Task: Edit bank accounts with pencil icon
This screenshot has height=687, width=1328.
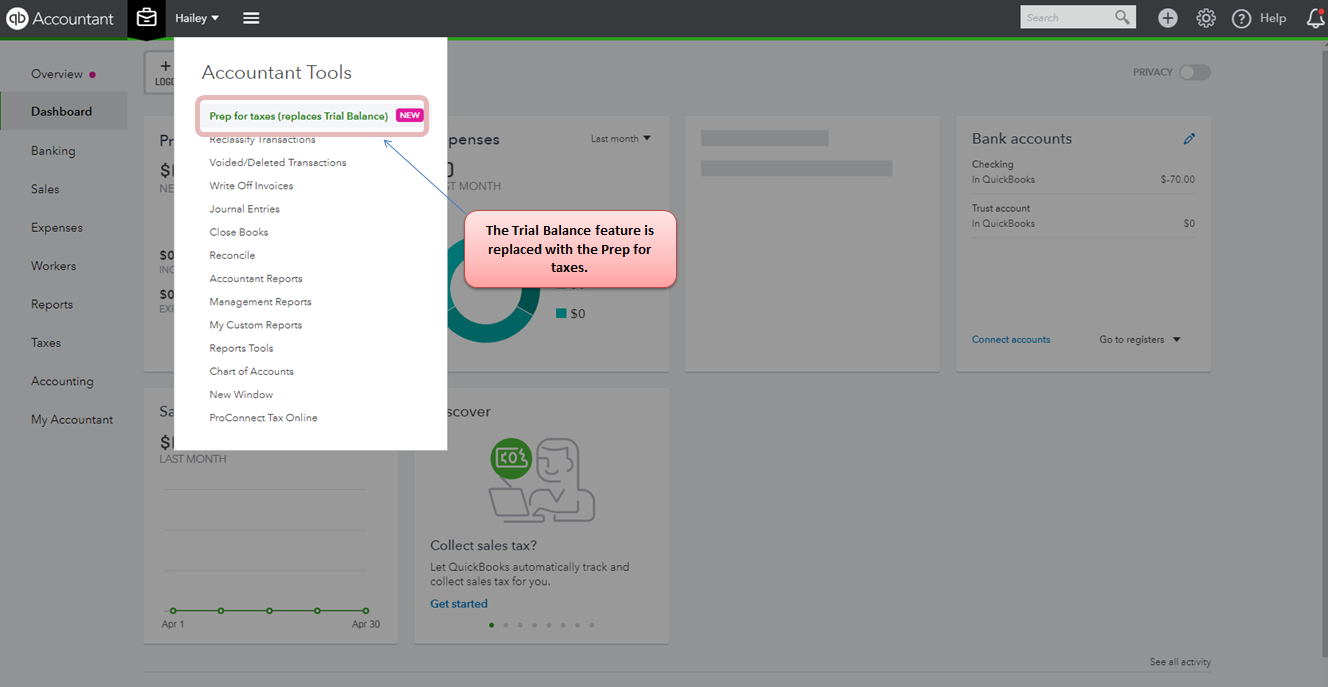Action: 1189,139
